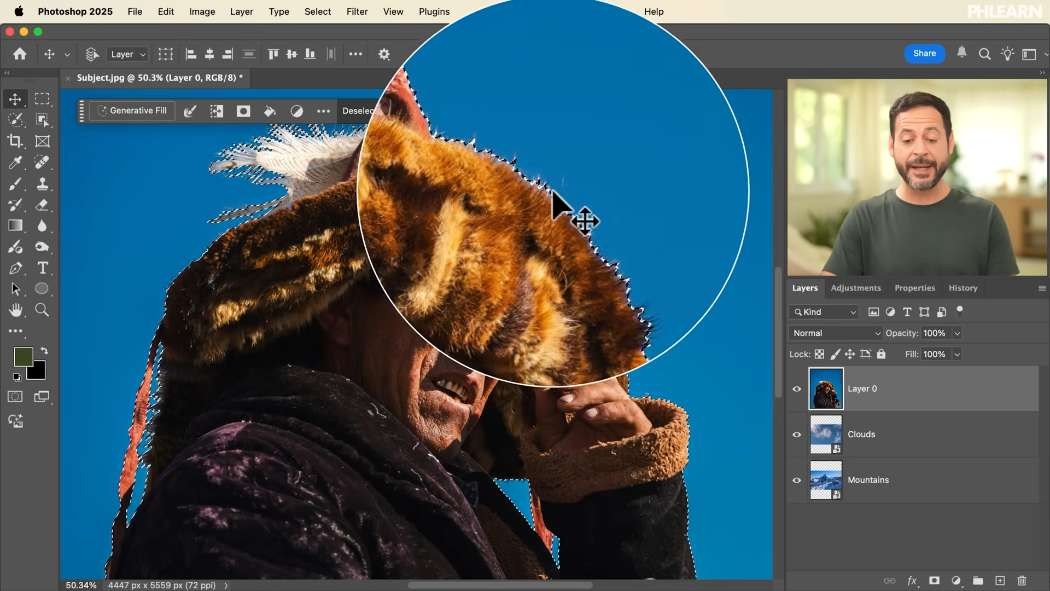Select the Pen tool
This screenshot has width=1050, height=591.
(x=15, y=268)
